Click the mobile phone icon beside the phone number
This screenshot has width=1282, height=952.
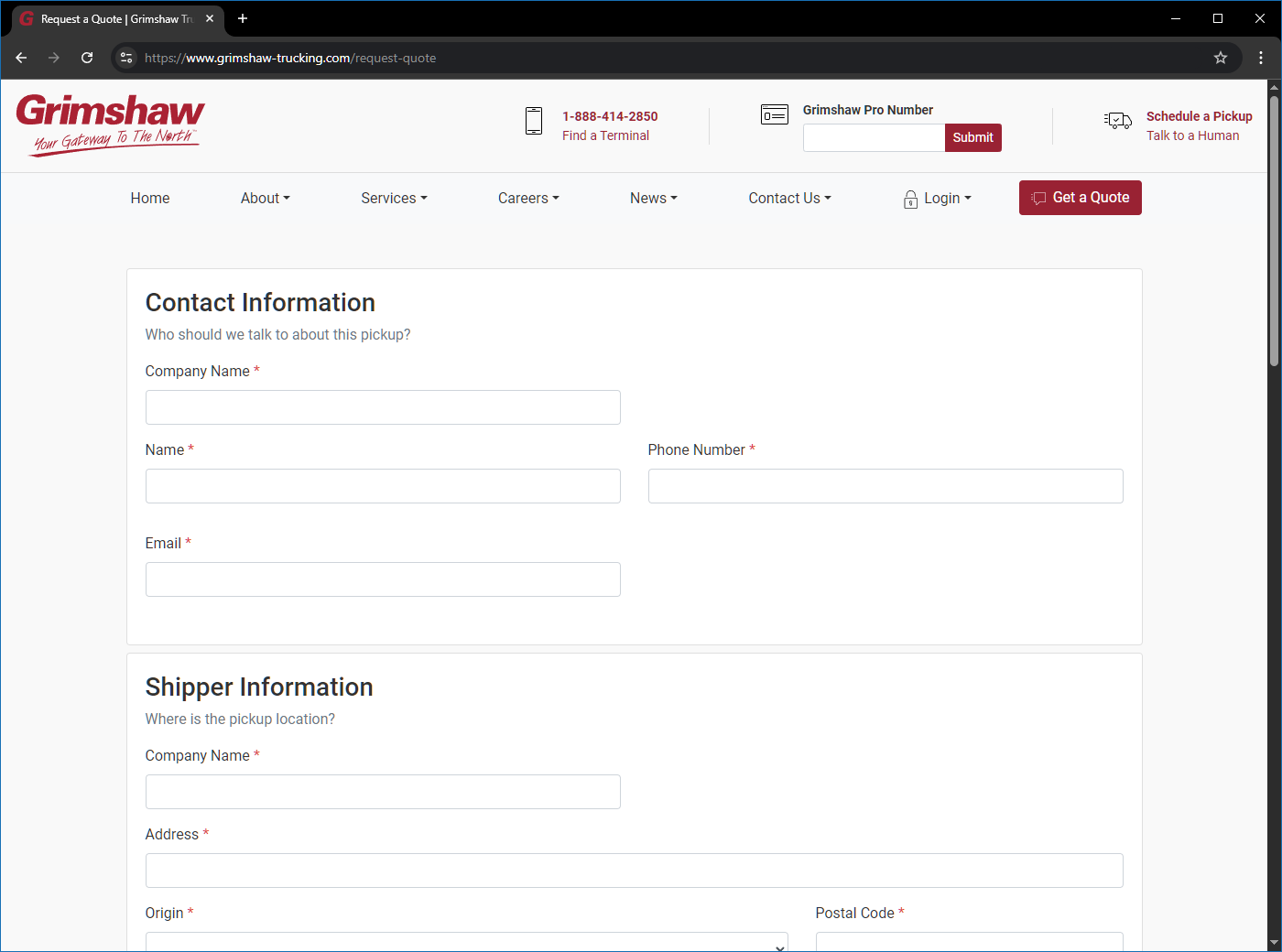tap(534, 121)
